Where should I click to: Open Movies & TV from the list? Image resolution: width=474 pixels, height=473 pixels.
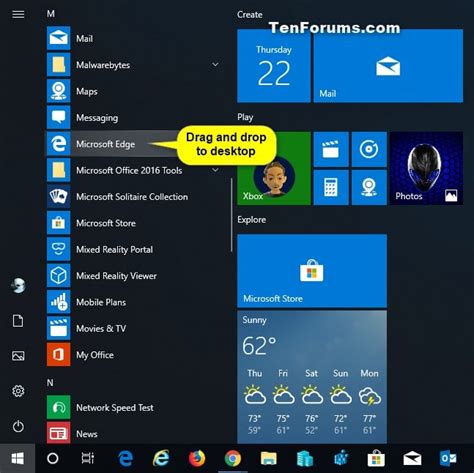point(133,328)
